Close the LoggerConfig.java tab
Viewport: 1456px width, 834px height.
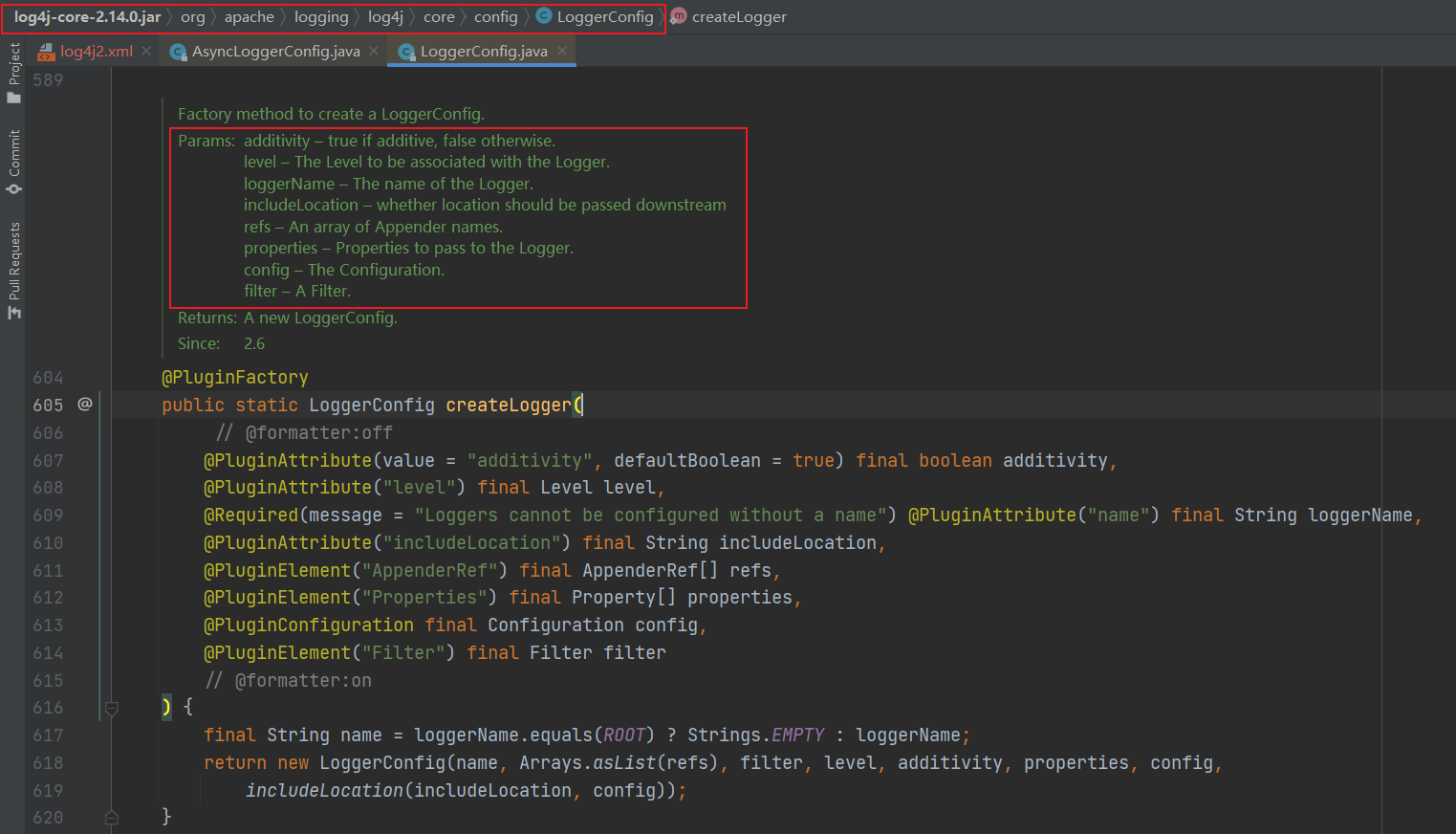562,51
